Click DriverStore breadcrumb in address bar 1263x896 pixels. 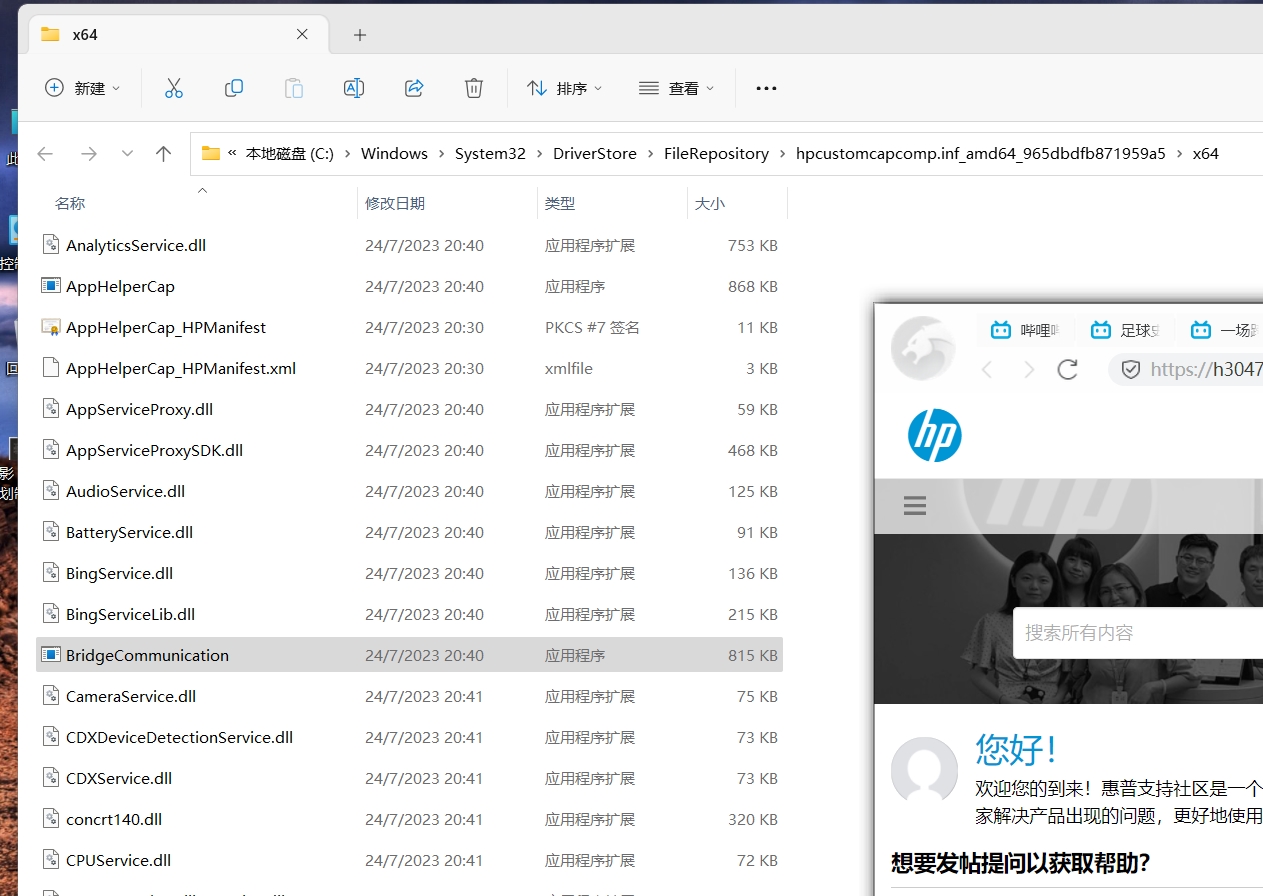click(x=595, y=153)
